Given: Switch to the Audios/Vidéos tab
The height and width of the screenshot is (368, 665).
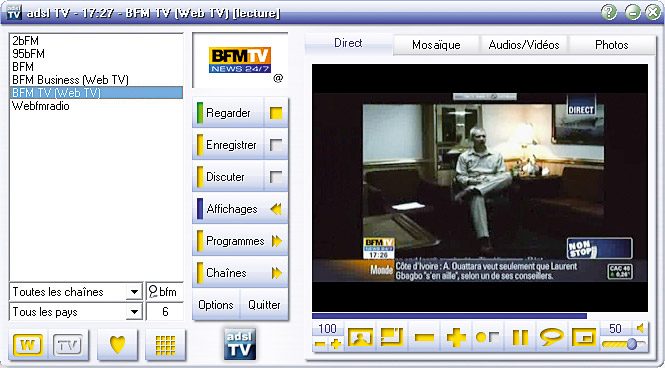Looking at the screenshot, I should [524, 45].
